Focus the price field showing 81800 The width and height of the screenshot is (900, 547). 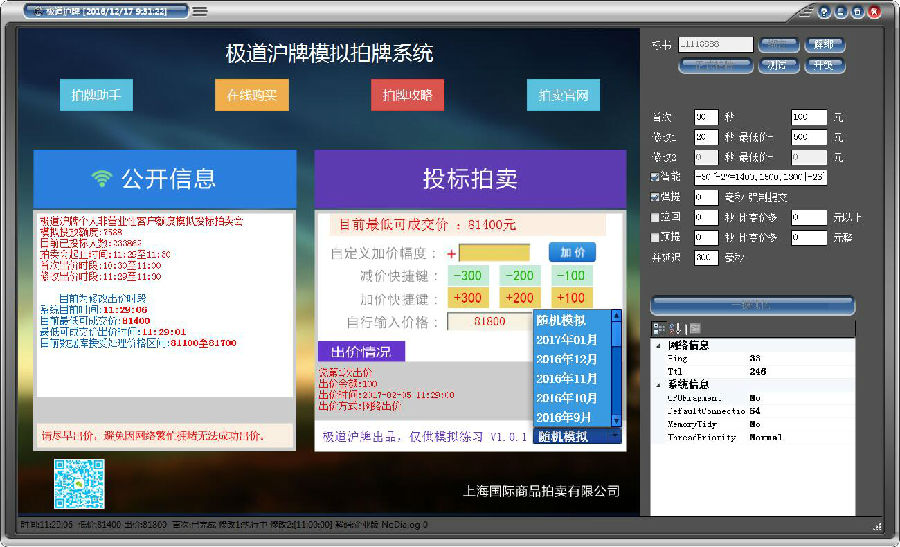pos(490,321)
